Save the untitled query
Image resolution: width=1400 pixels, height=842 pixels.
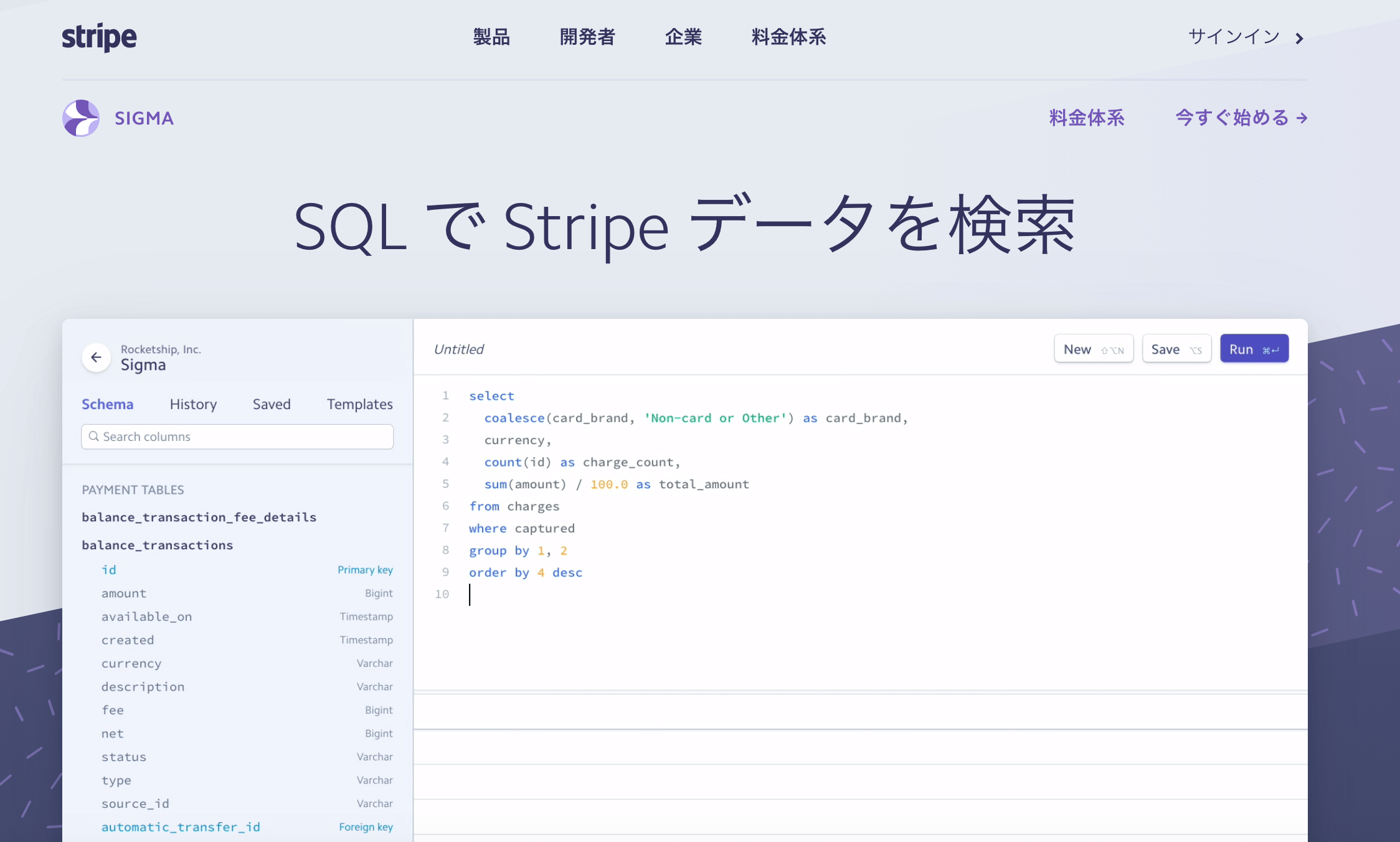tap(1176, 349)
